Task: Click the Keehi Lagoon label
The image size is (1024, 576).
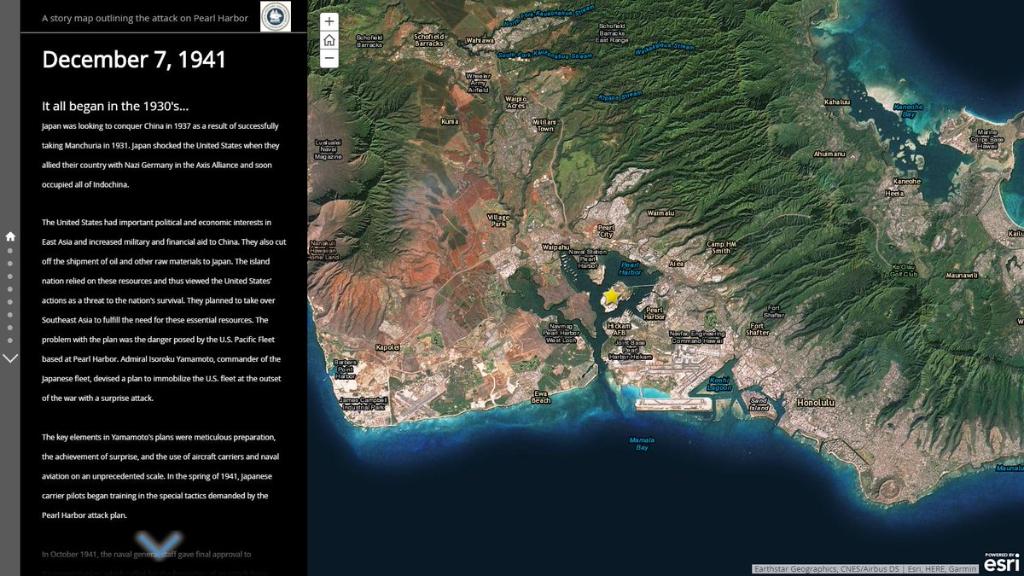Action: point(719,384)
